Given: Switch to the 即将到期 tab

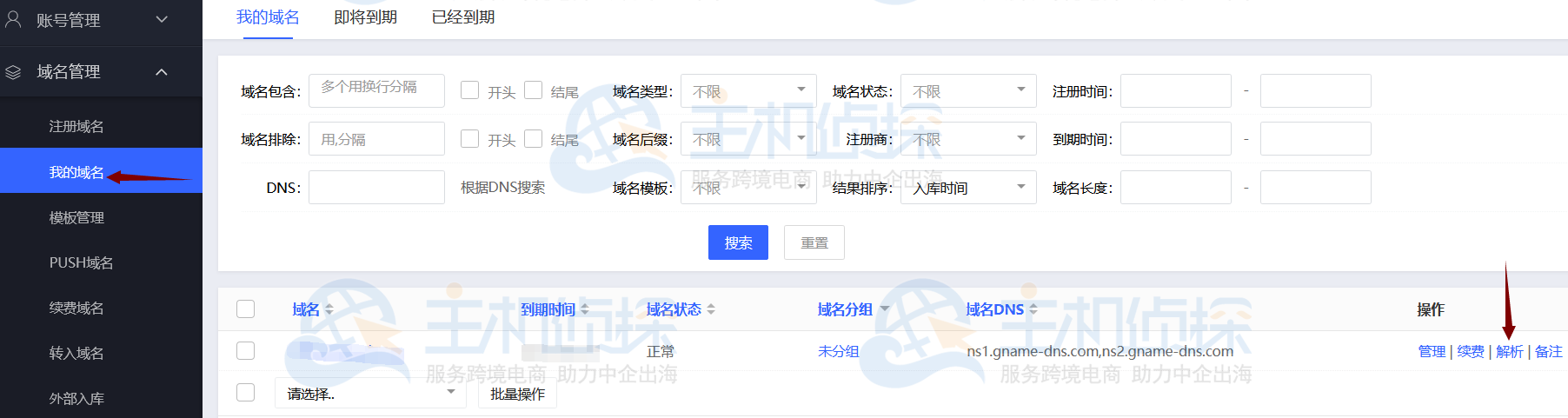Looking at the screenshot, I should tap(365, 17).
